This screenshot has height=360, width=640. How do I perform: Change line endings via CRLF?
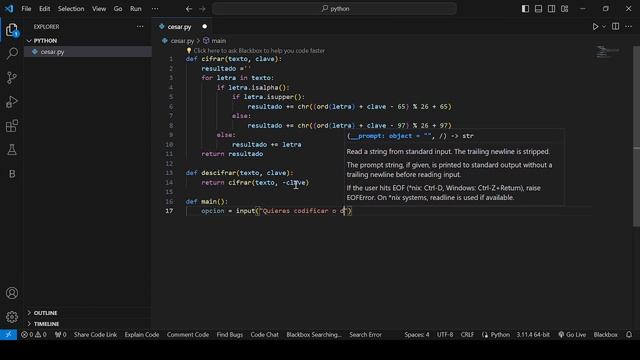pos(467,335)
